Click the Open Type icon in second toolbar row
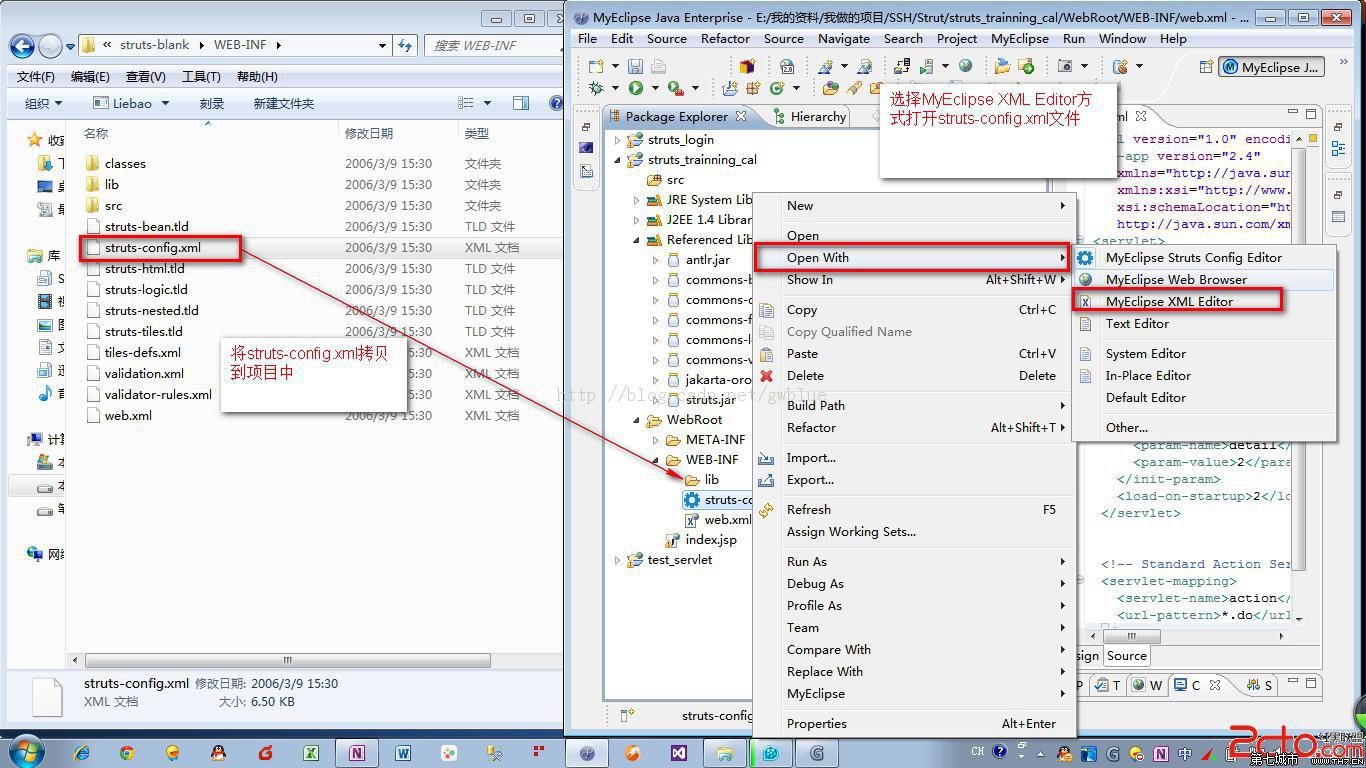This screenshot has height=768, width=1366. (x=829, y=88)
